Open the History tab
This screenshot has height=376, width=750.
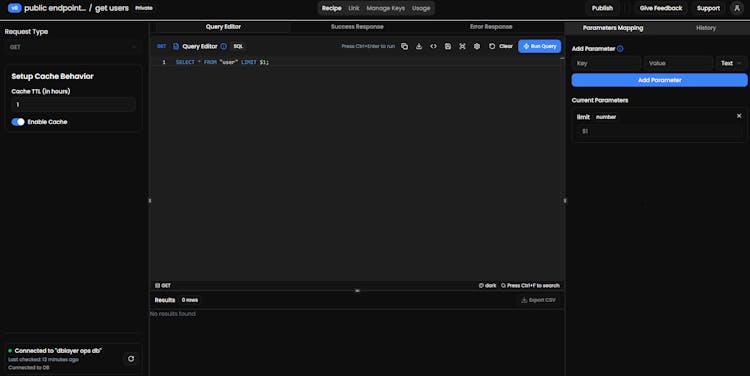tap(706, 28)
